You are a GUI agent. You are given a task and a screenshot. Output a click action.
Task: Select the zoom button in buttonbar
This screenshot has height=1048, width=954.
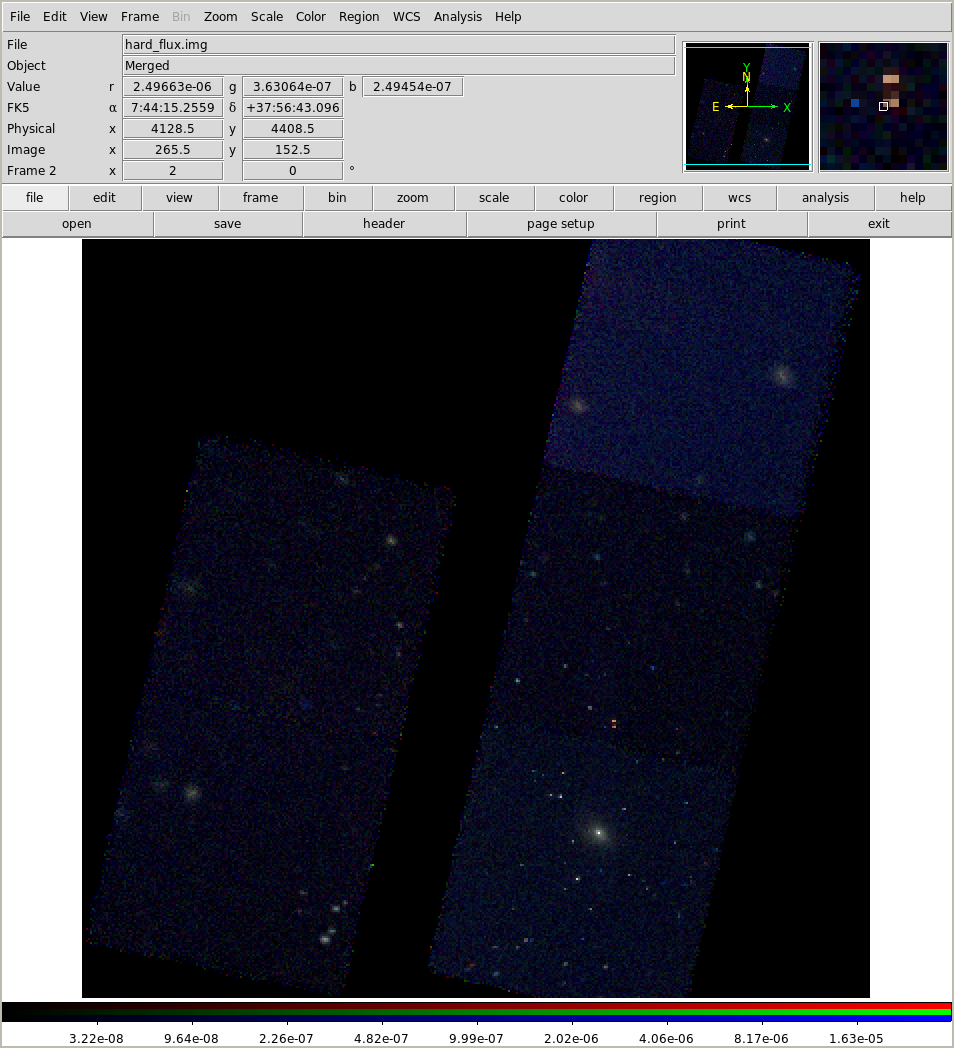coord(412,198)
